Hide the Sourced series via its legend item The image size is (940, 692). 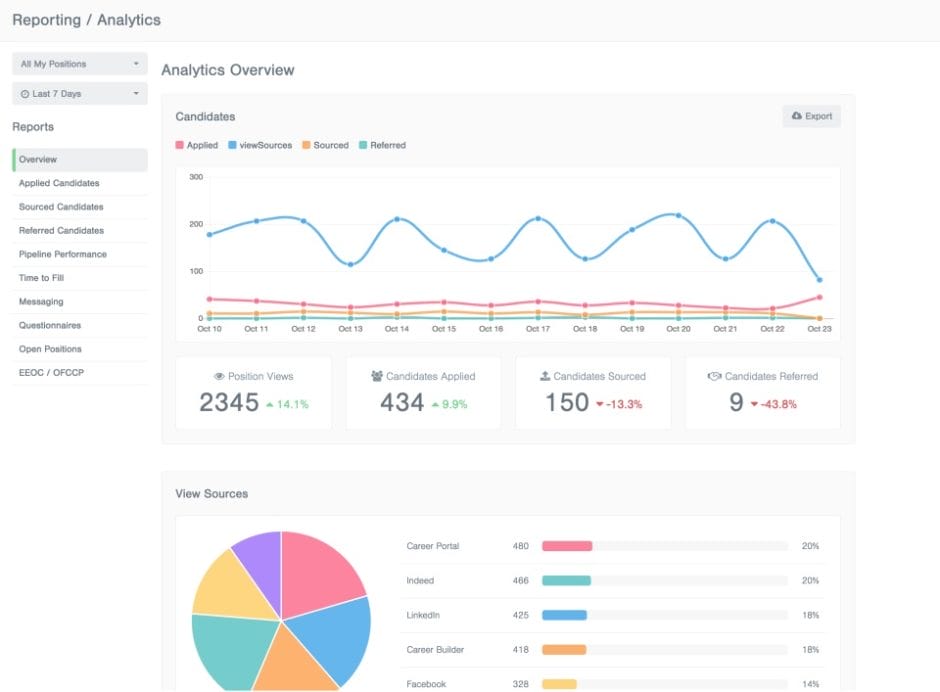[x=326, y=145]
